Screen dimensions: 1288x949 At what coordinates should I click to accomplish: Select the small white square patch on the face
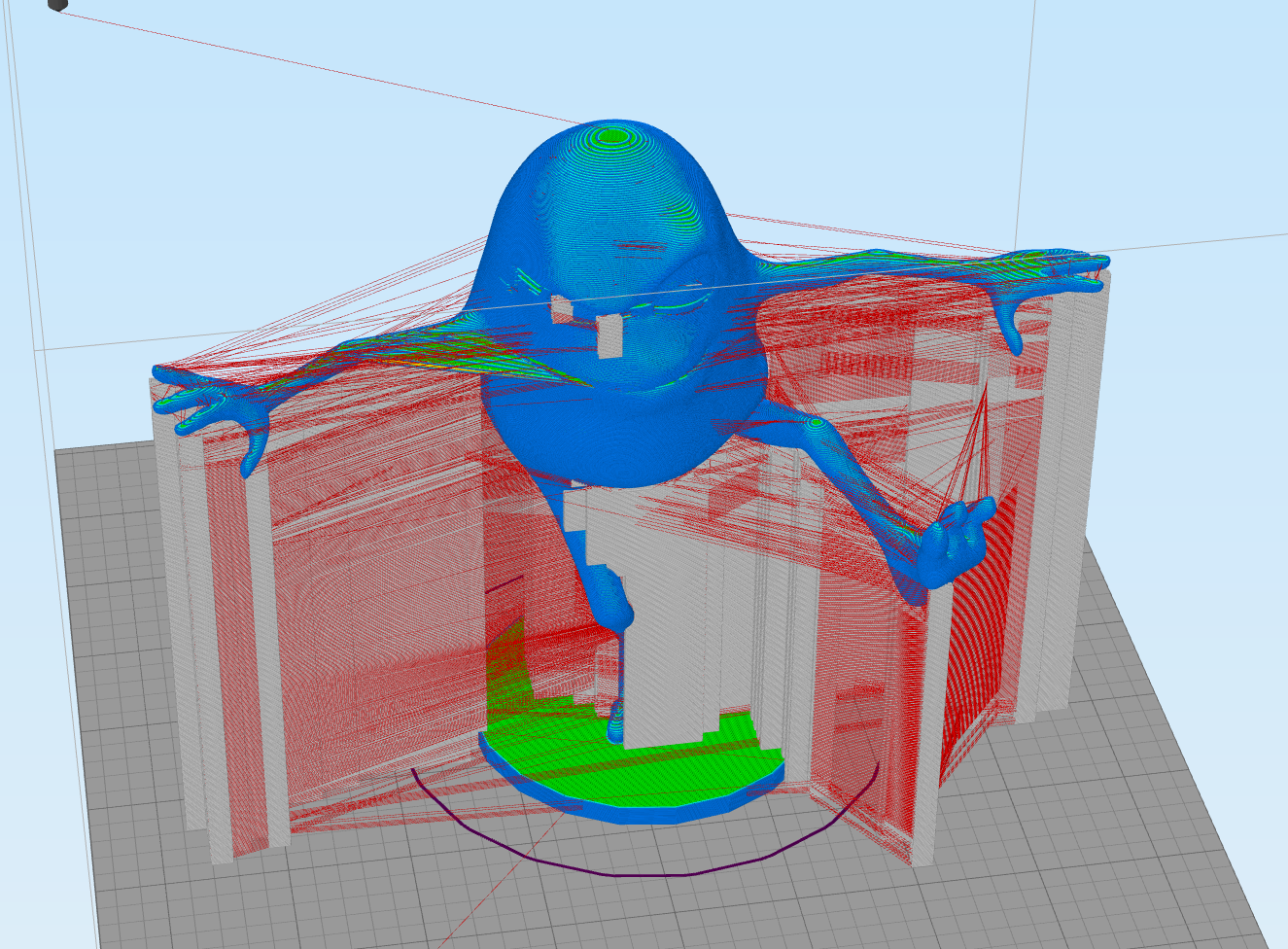pyautogui.click(x=609, y=336)
